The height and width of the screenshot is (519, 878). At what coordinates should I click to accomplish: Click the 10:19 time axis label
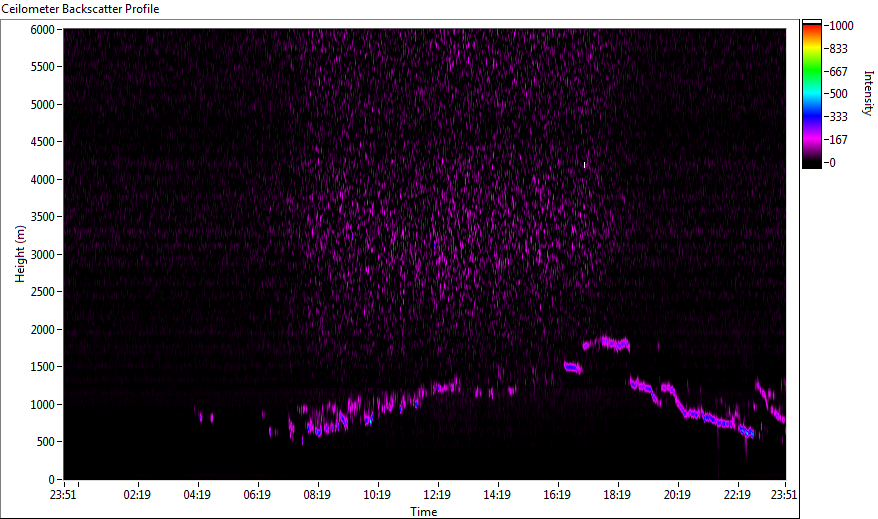tap(377, 494)
